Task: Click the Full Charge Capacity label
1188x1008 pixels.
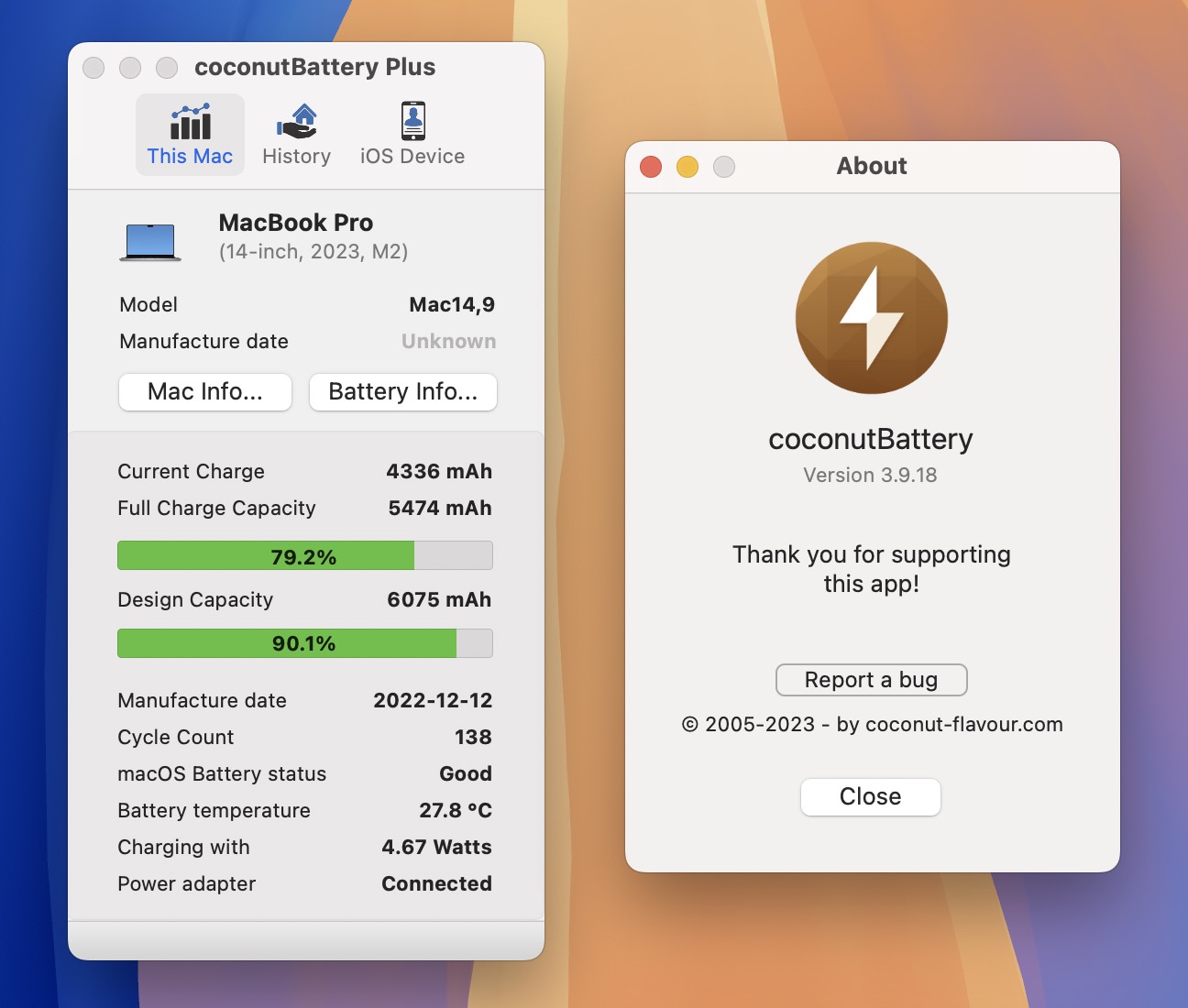Action: click(216, 509)
